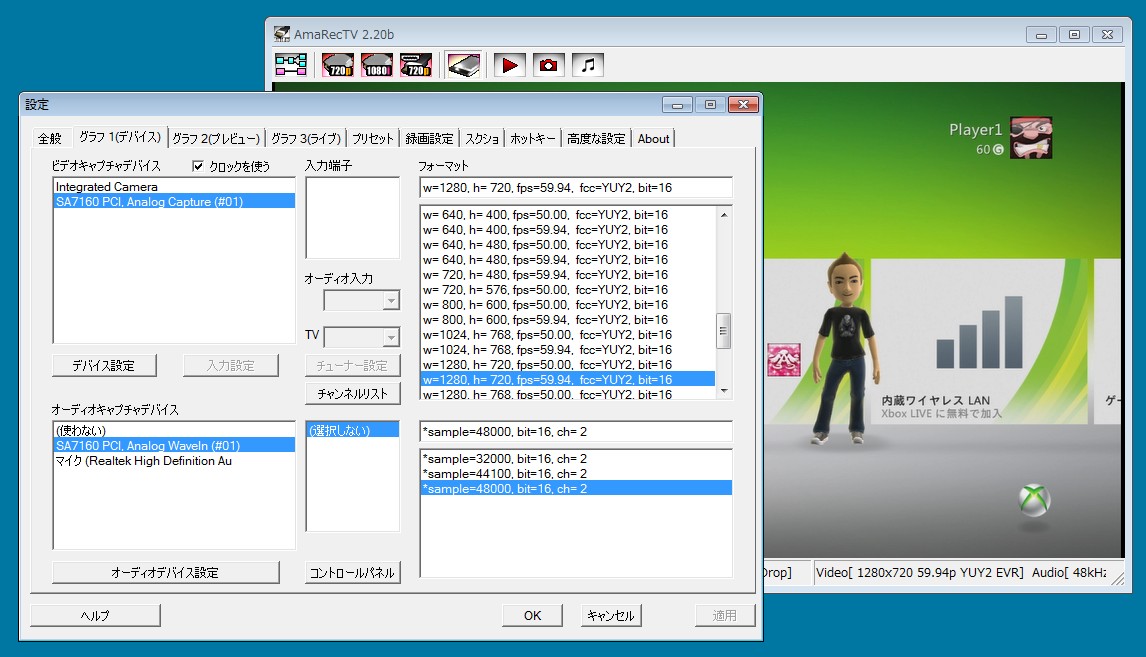Viewport: 1146px width, 657px height.
Task: Click the コントロールパネル button
Action: click(352, 572)
